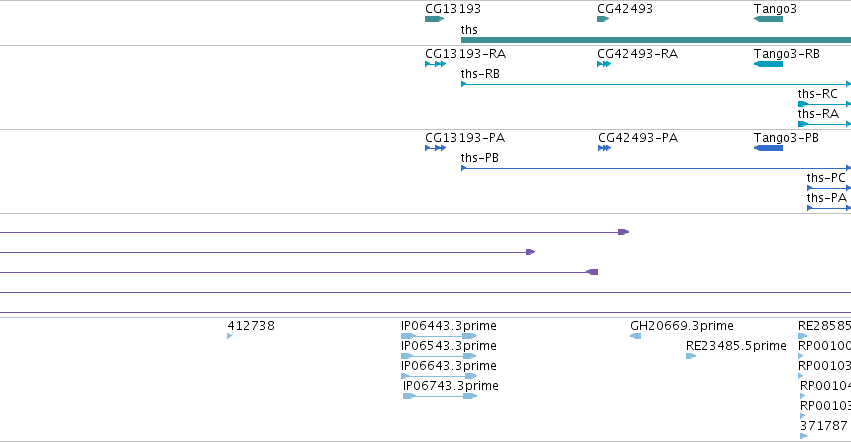Click the ths-RA transcript label
851x442 pixels.
[818, 114]
